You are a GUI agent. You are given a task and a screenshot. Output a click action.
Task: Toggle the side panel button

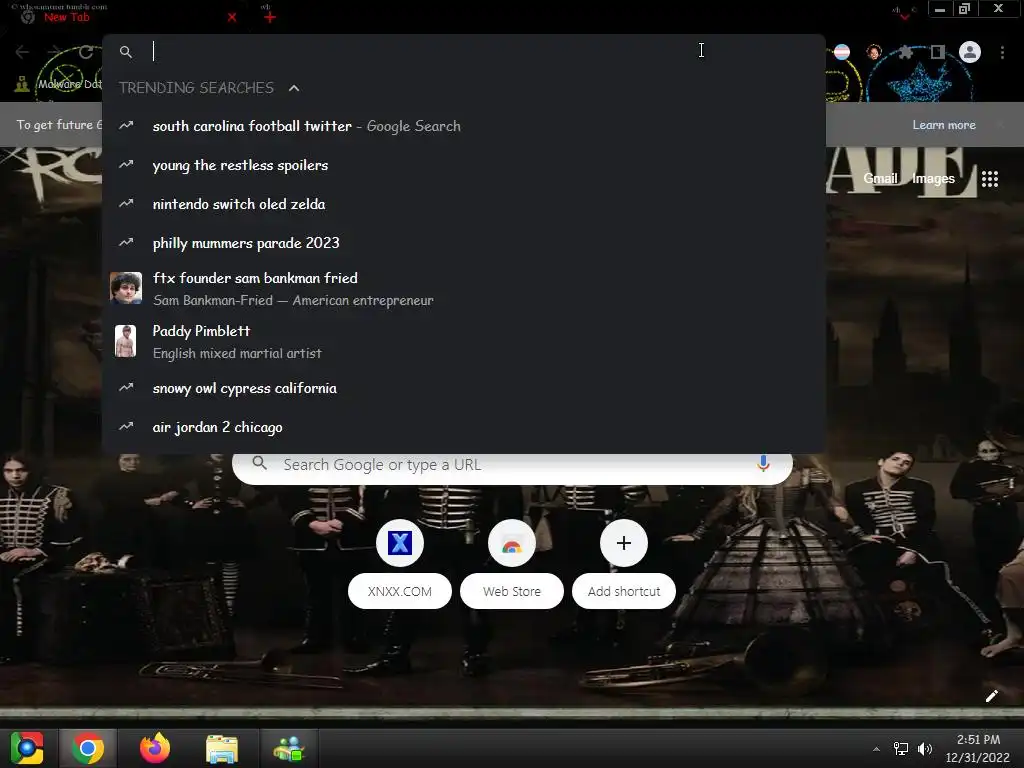937,52
